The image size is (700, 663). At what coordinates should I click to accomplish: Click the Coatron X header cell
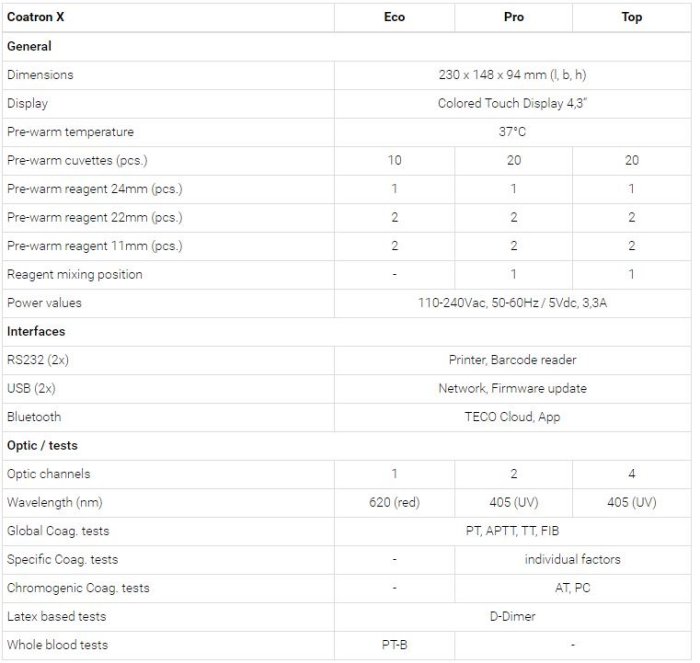35,17
